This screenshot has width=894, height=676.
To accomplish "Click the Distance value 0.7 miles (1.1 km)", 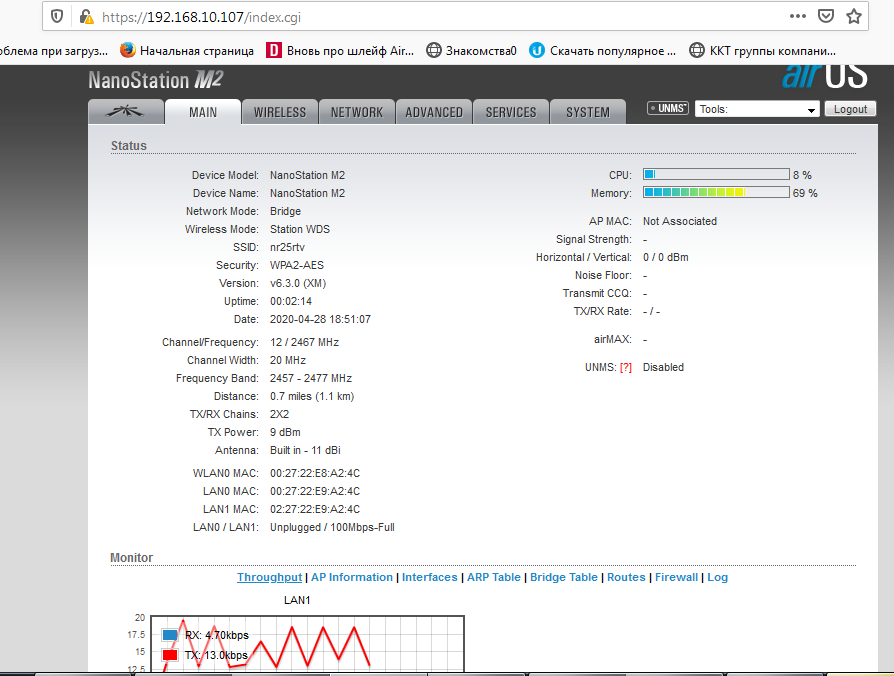I will click(x=312, y=396).
